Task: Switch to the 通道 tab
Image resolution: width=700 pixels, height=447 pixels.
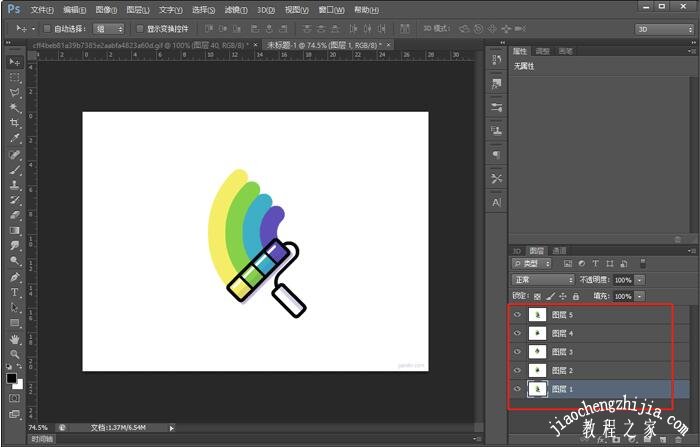Action: coord(560,250)
